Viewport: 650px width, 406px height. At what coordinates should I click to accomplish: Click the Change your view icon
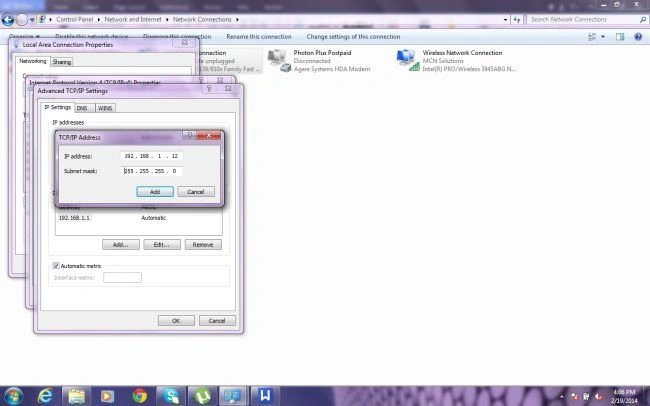point(592,37)
